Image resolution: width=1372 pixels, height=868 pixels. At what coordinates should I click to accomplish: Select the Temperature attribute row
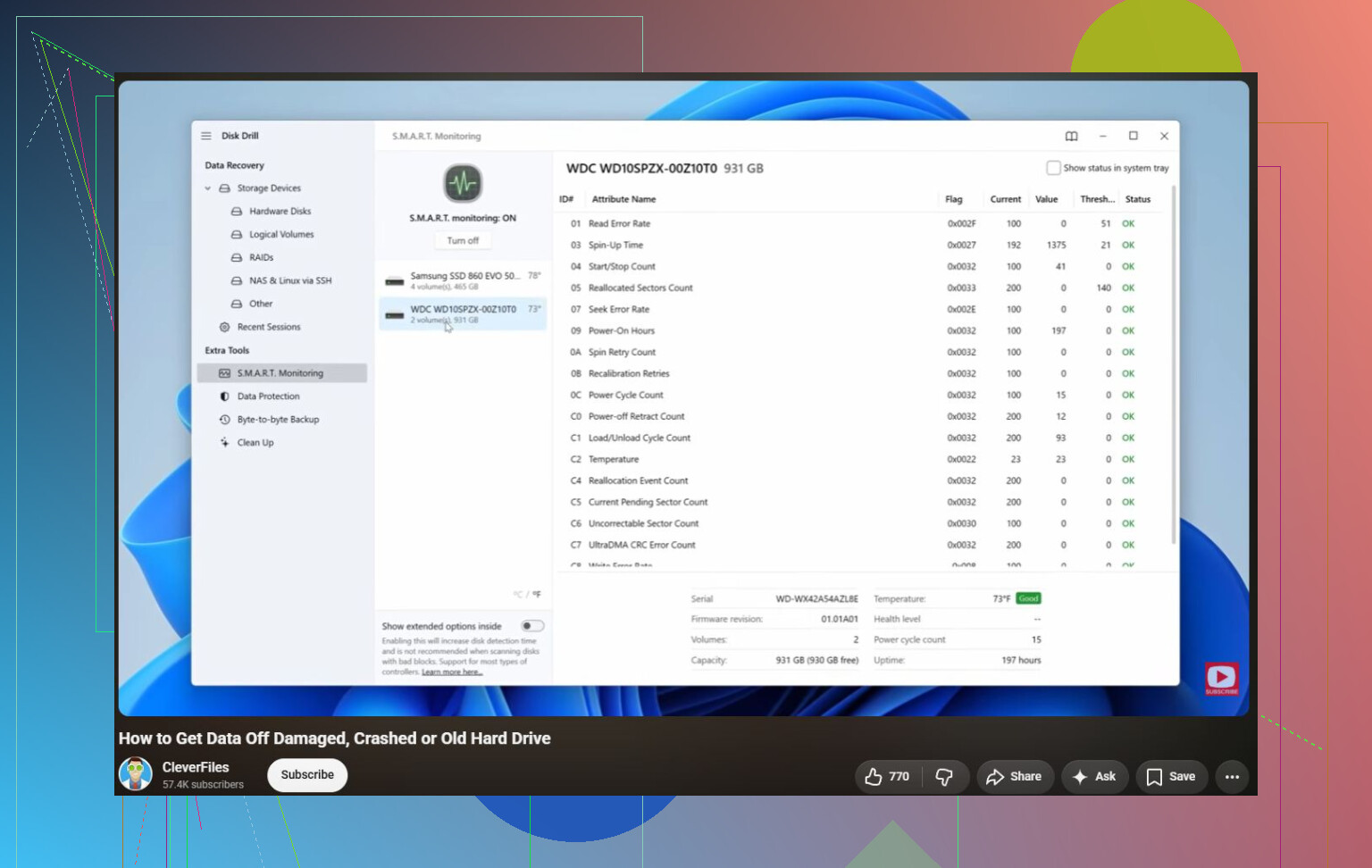click(861, 460)
